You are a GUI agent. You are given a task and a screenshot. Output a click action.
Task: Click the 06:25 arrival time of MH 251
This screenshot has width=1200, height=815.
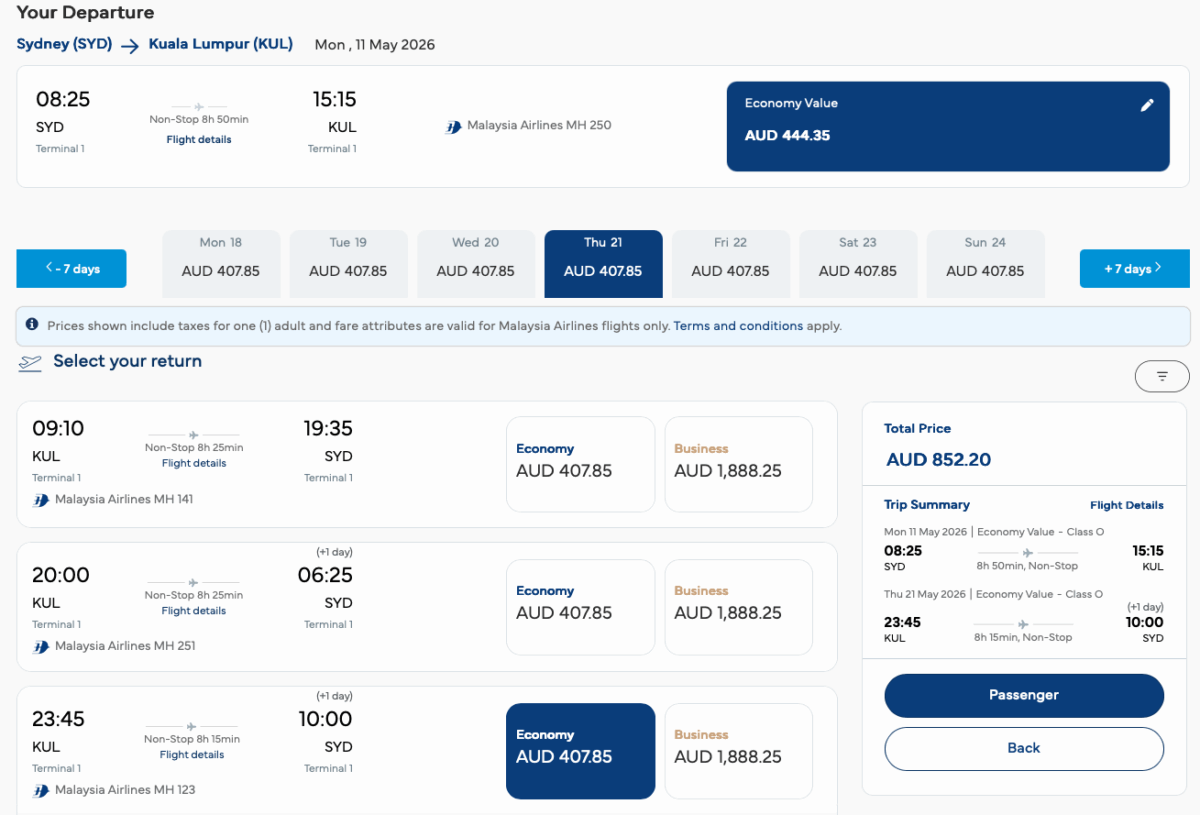point(325,576)
